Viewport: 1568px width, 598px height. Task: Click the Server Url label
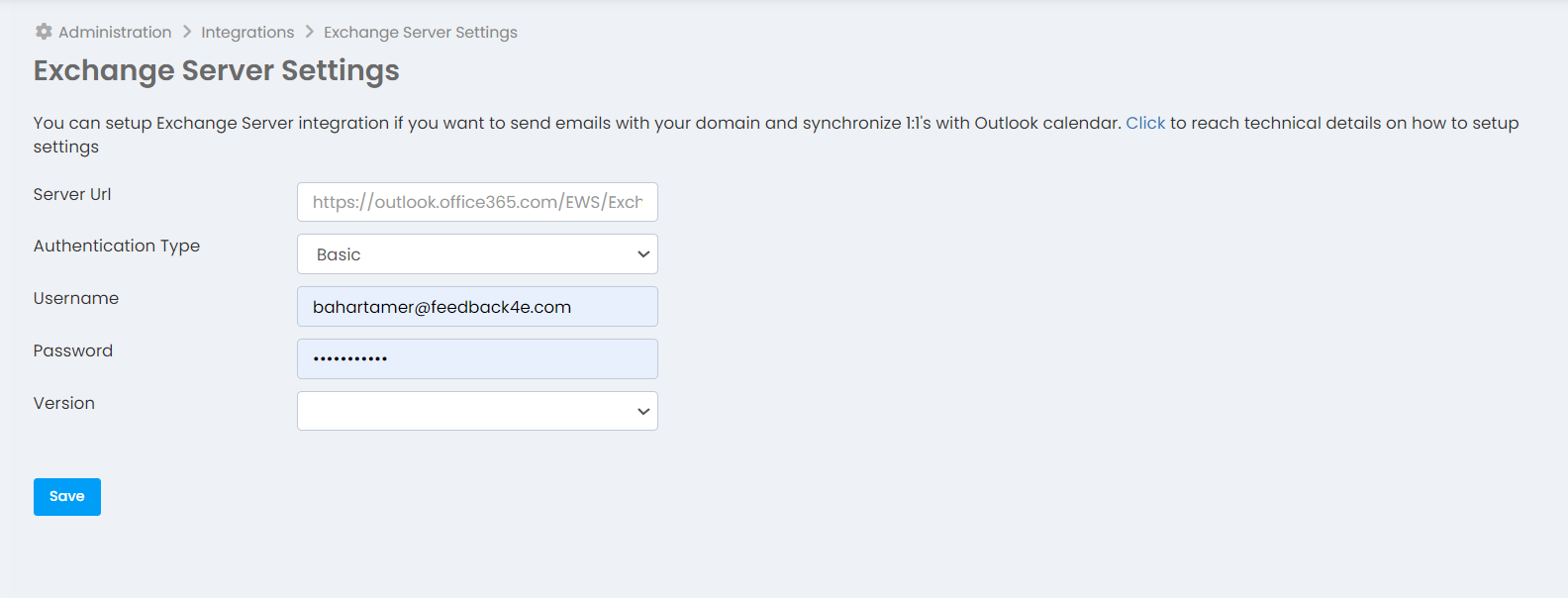(72, 194)
